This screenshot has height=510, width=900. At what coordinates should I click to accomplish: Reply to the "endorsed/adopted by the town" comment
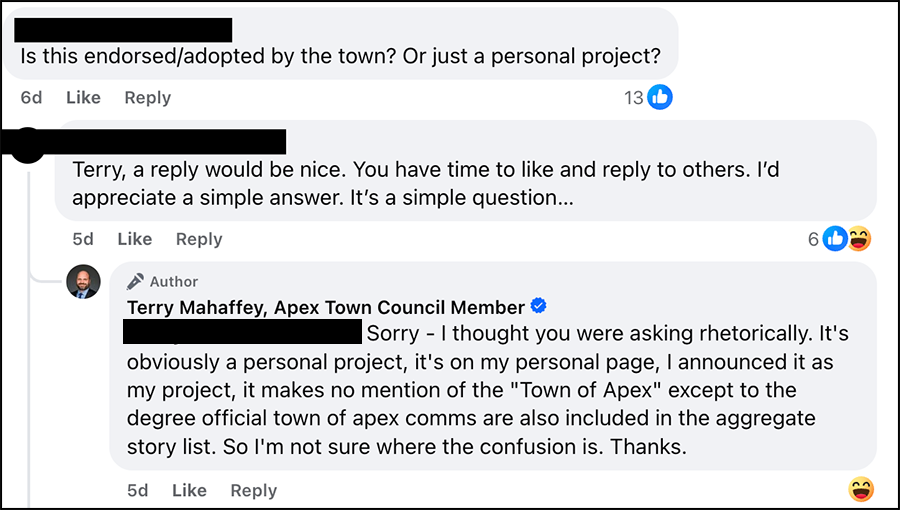pos(147,98)
